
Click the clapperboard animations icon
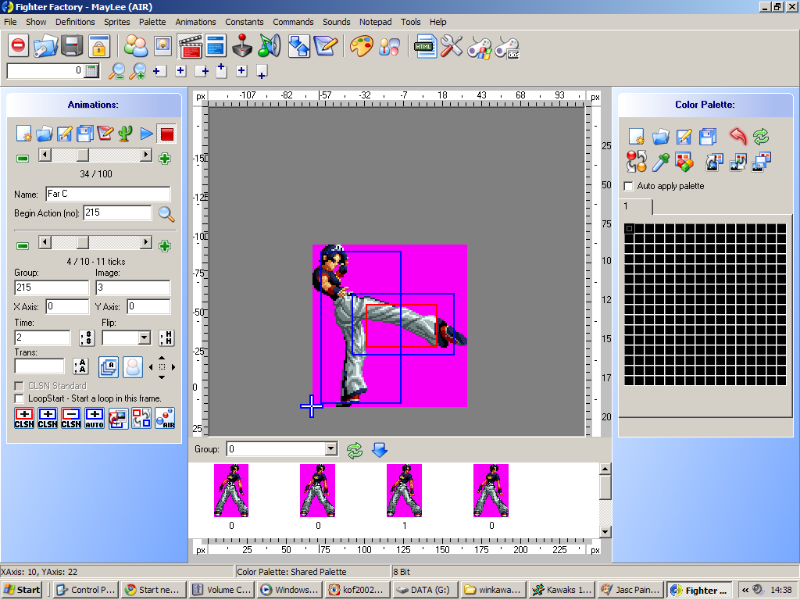[x=190, y=46]
